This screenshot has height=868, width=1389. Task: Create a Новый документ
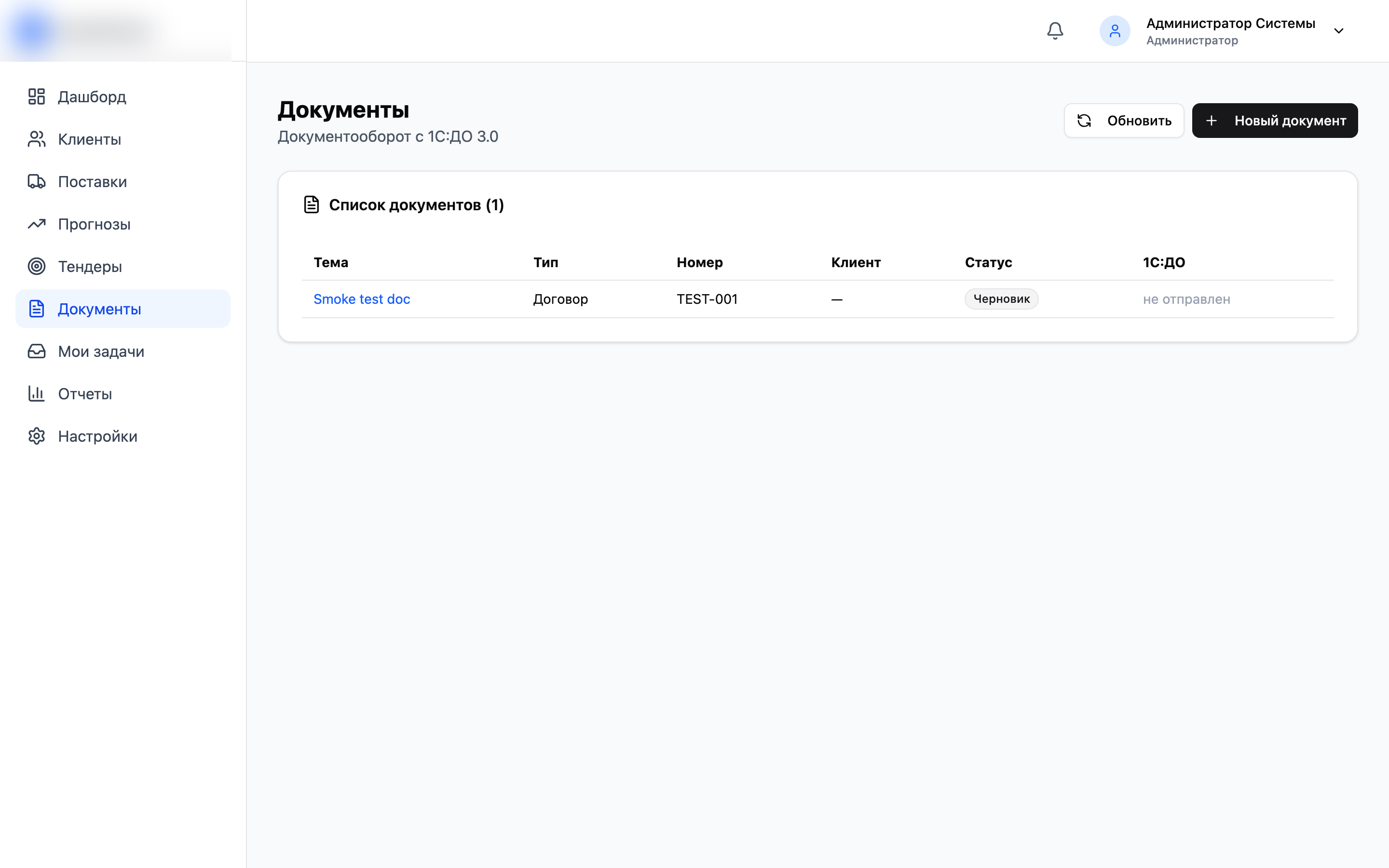(x=1275, y=121)
